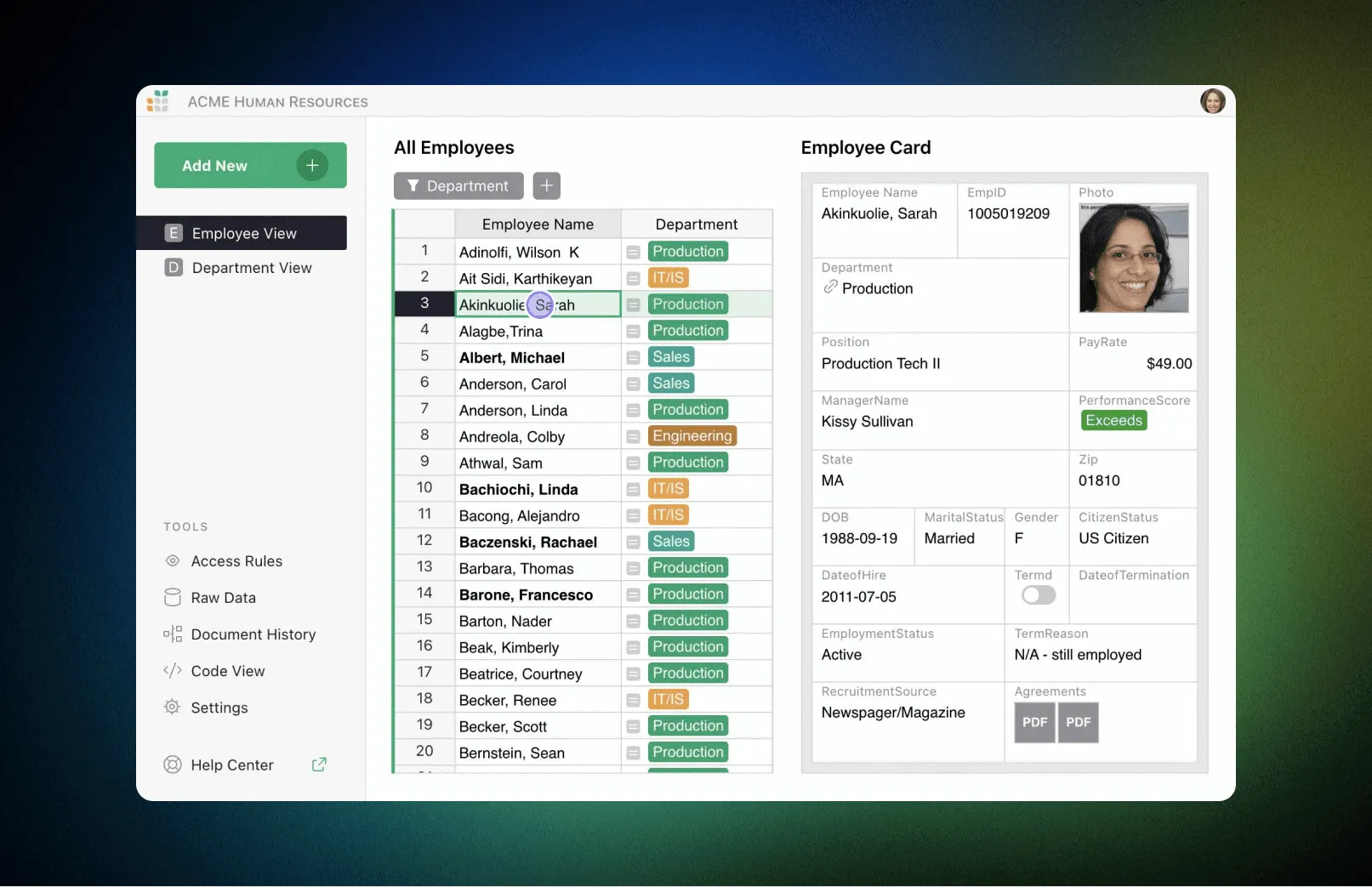This screenshot has height=887, width=1372.
Task: Click the DOB value 1988-09-19
Action: click(859, 538)
